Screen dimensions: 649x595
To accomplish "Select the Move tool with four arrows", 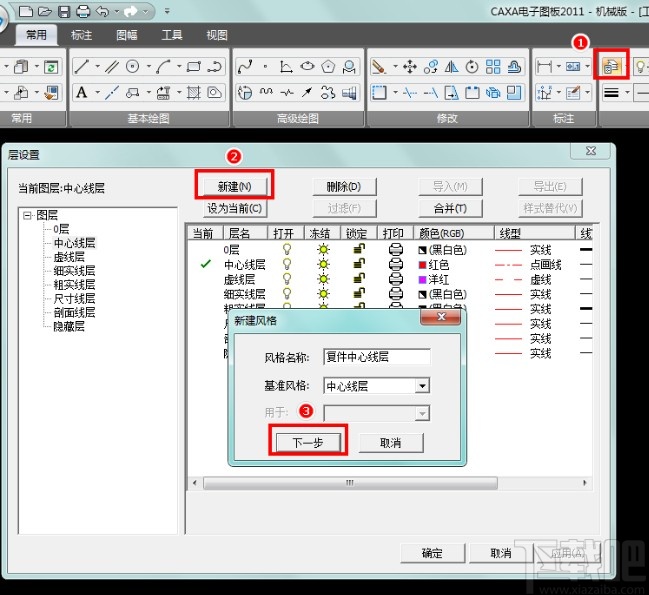I will [x=410, y=66].
